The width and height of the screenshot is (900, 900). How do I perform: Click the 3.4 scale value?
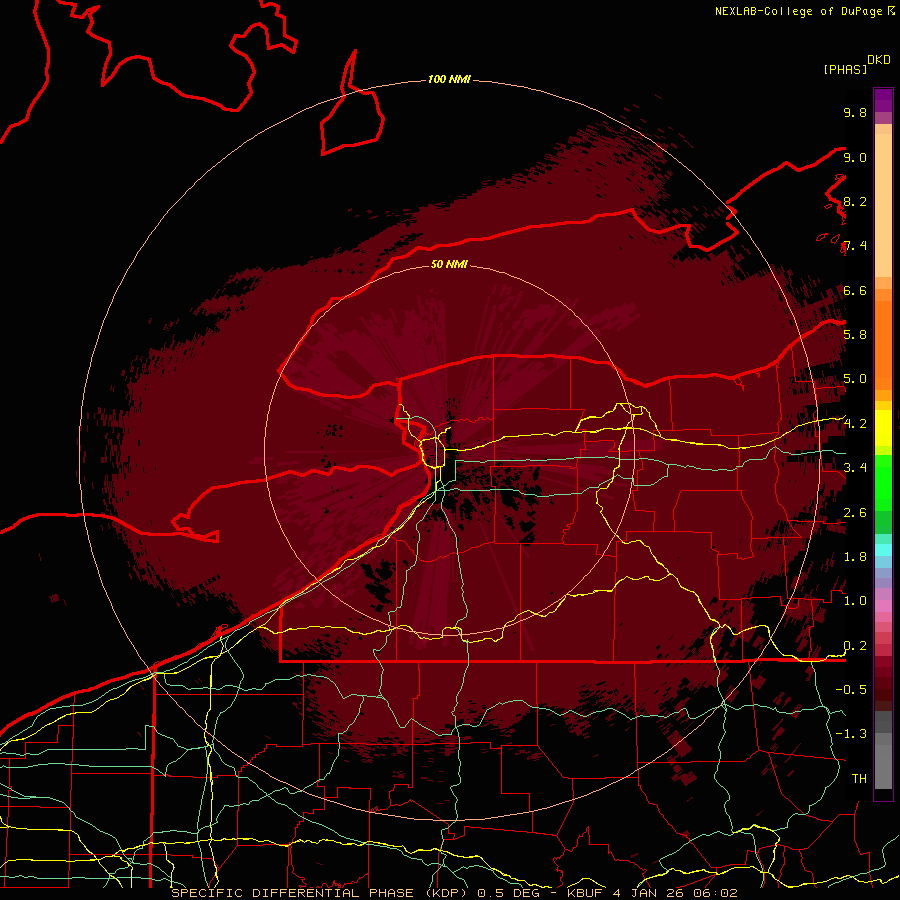point(855,467)
